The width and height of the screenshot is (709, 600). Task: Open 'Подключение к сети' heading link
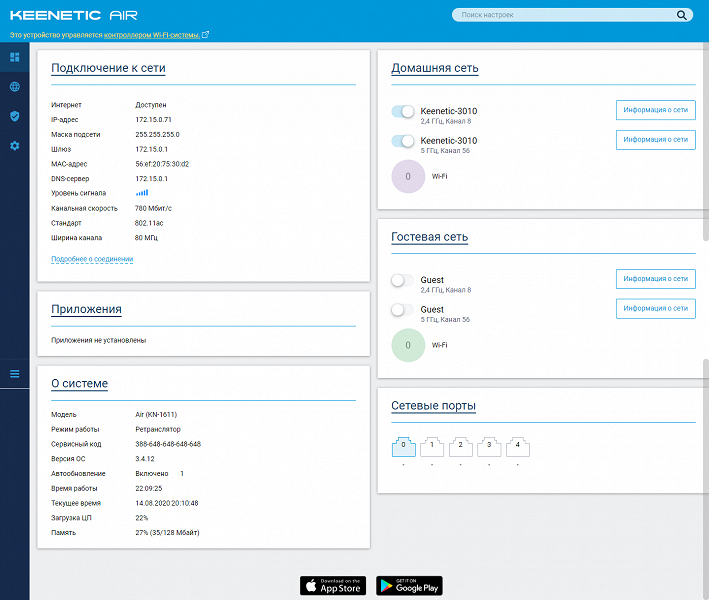108,68
